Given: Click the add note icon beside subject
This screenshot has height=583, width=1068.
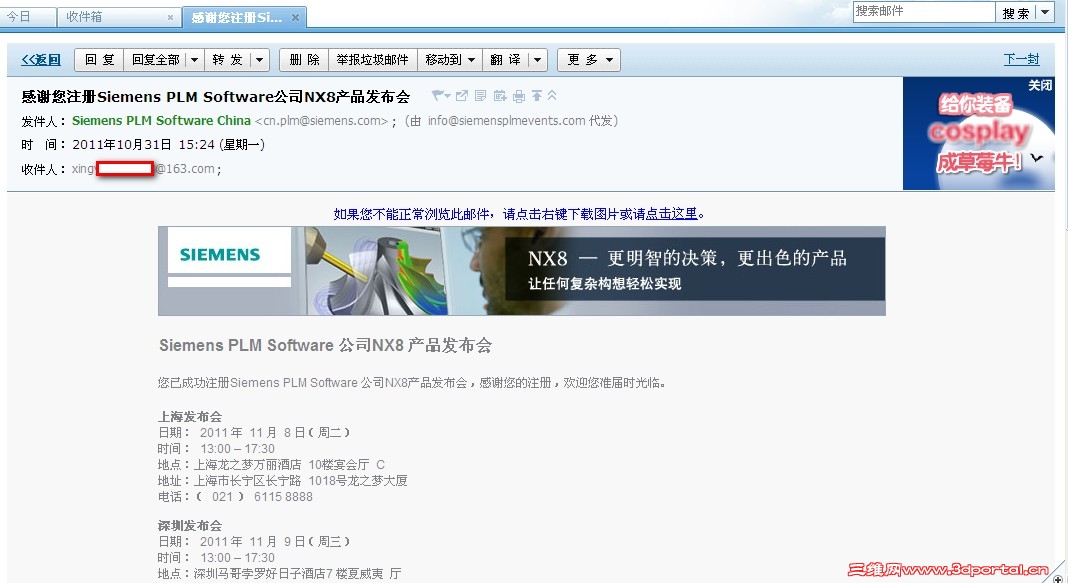Looking at the screenshot, I should (x=481, y=96).
